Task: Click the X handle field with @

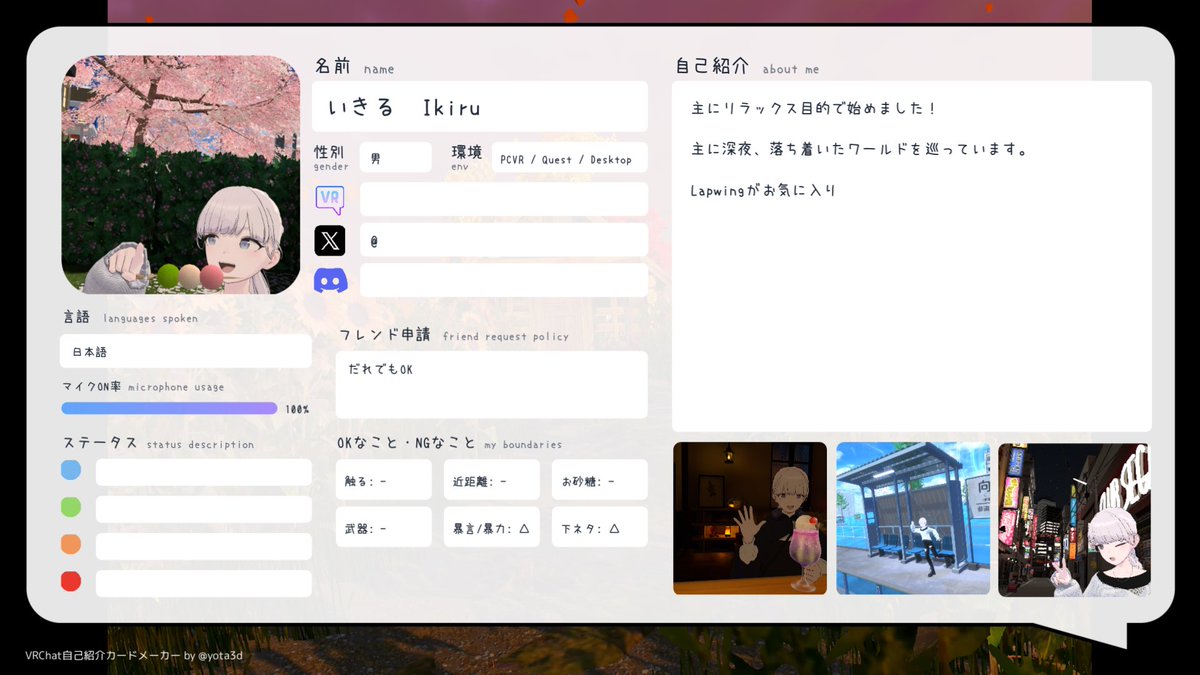Action: [504, 240]
